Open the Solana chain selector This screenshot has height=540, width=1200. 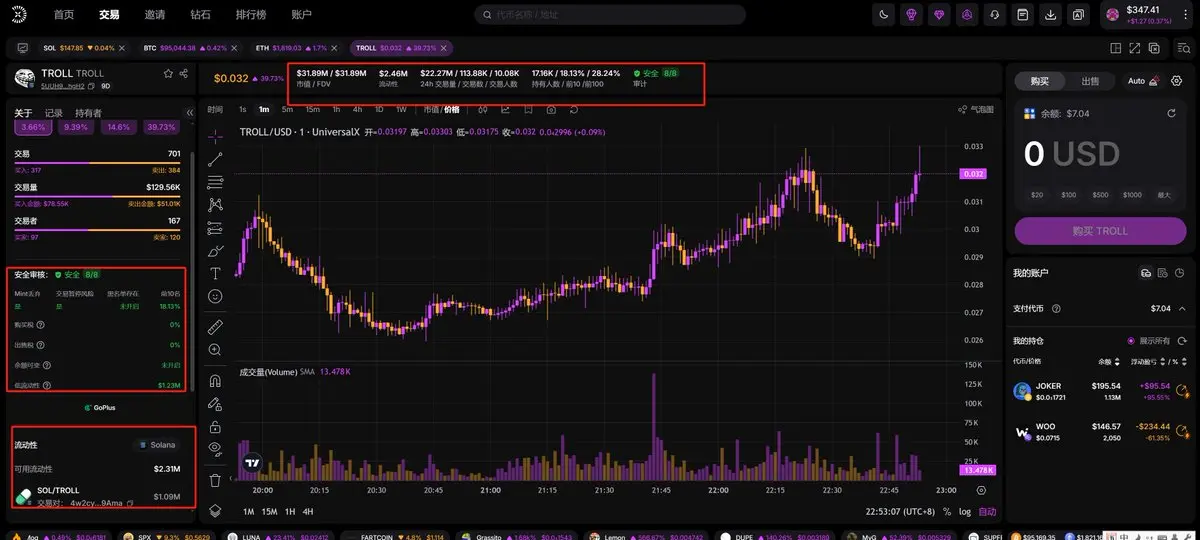157,445
